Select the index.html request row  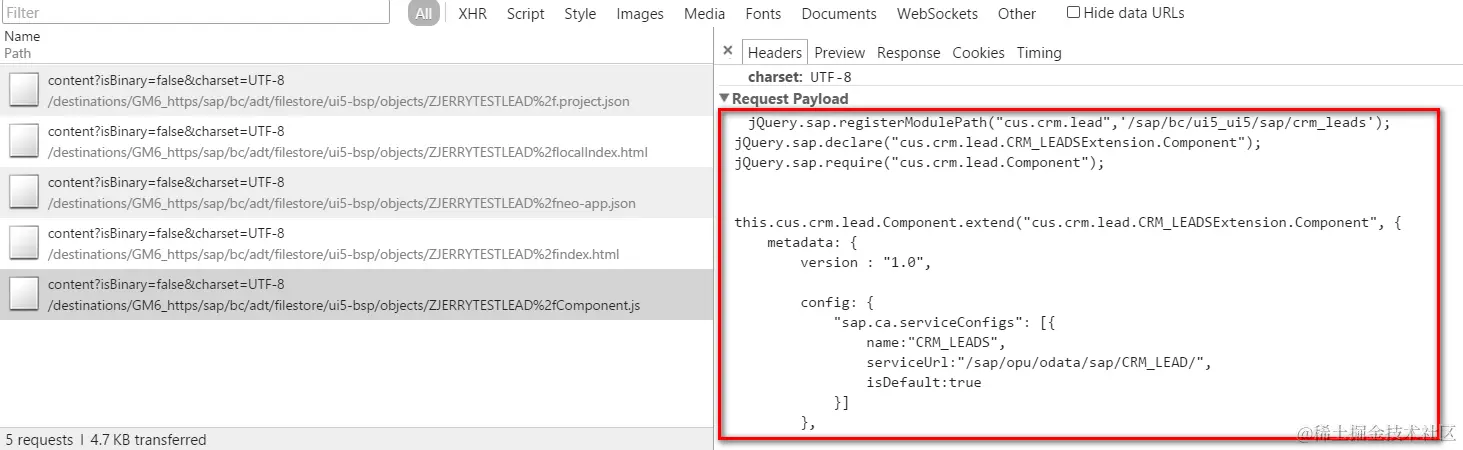(357, 244)
